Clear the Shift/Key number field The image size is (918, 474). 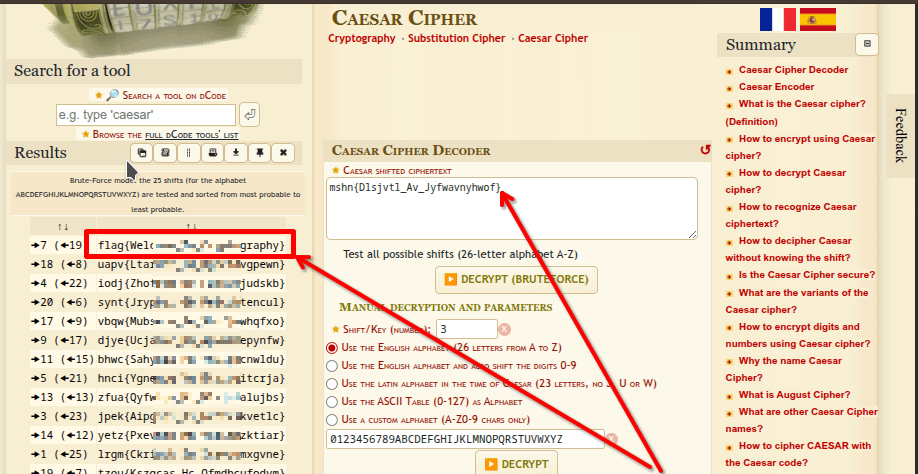[x=505, y=329]
